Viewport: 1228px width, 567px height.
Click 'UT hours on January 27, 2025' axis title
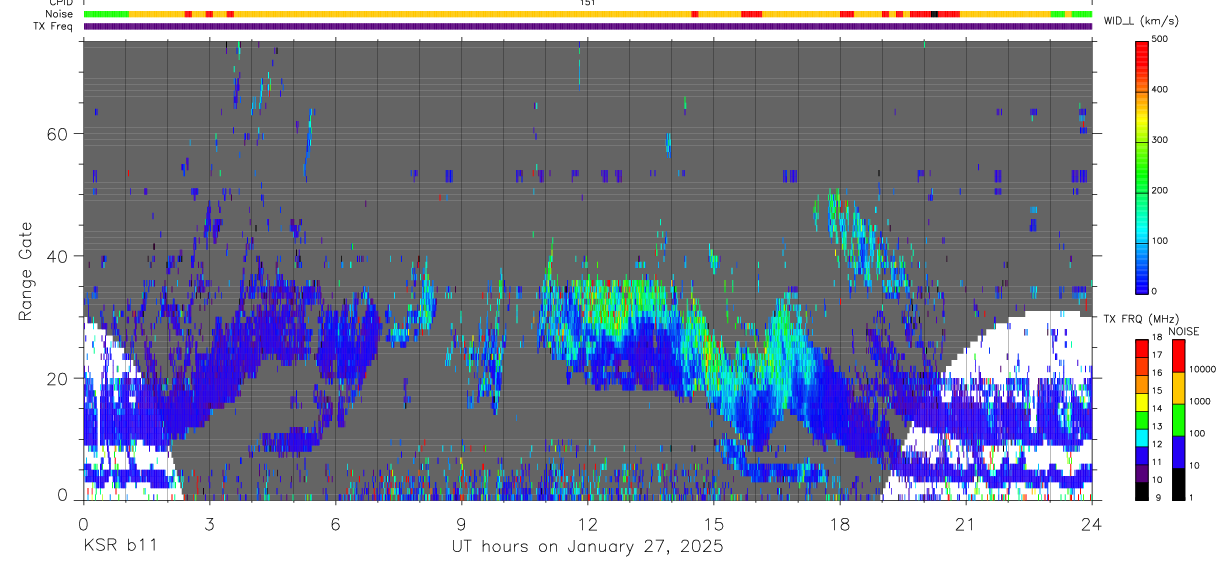tap(587, 547)
